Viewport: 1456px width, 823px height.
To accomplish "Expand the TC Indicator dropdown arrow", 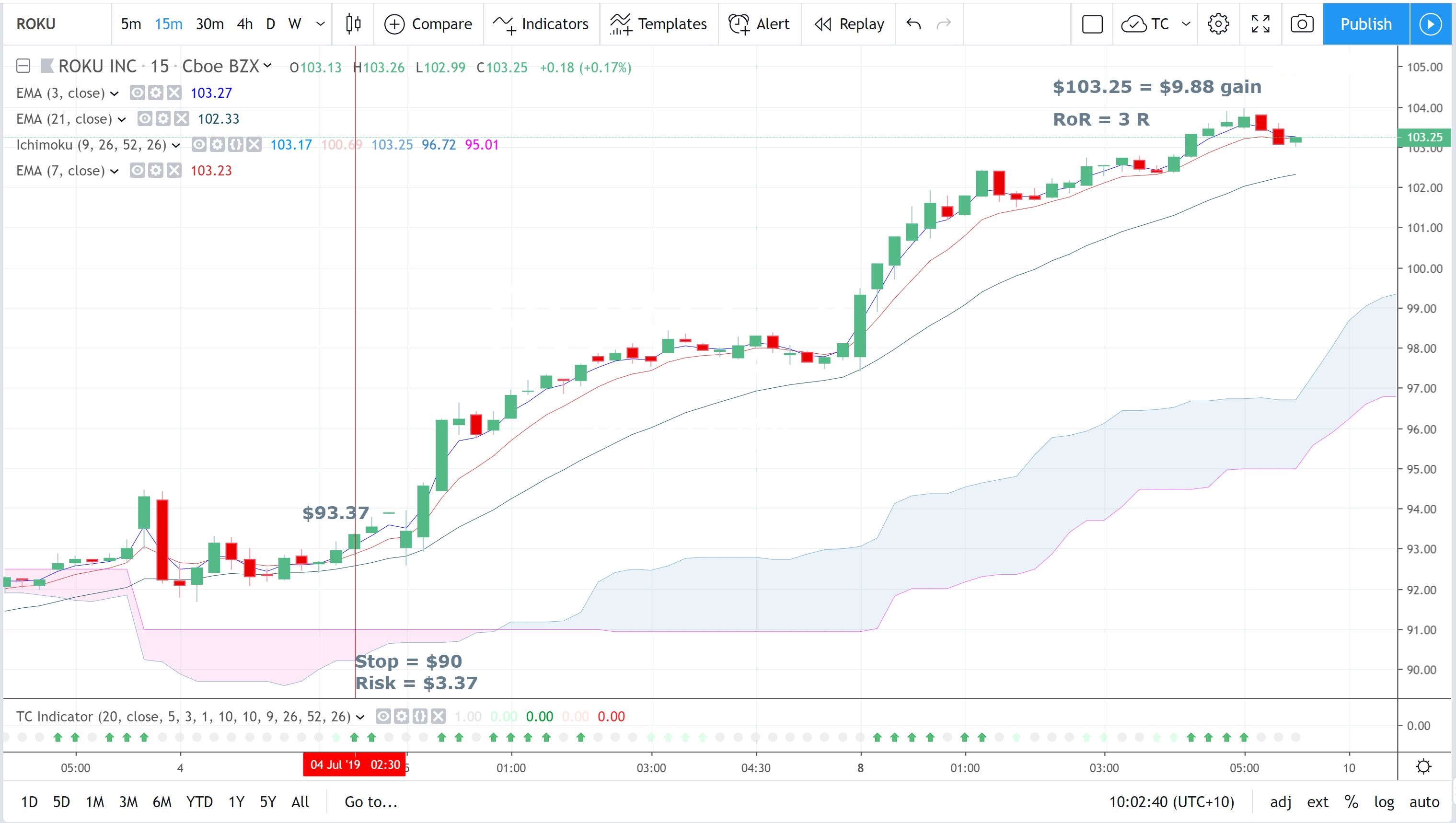I will 359,717.
